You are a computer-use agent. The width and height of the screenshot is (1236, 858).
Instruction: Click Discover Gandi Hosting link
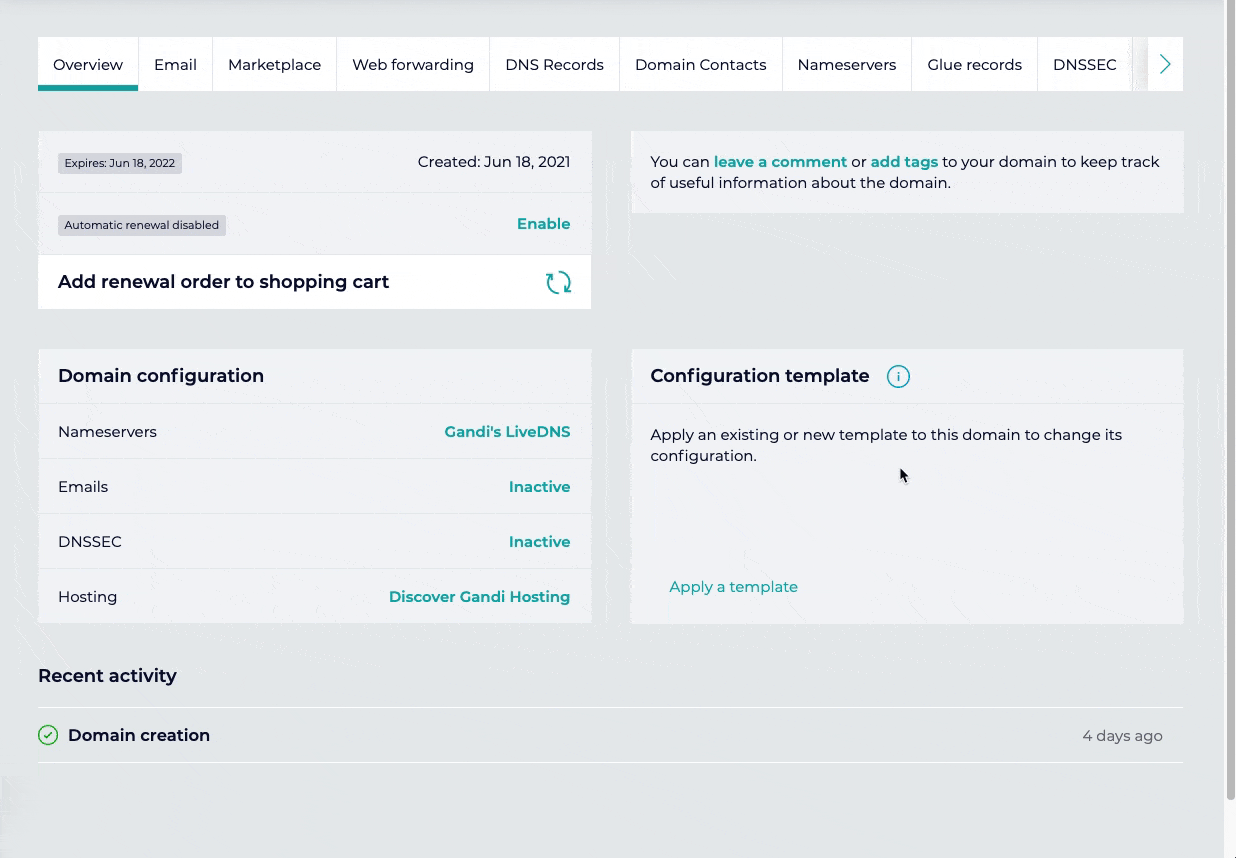coord(479,597)
